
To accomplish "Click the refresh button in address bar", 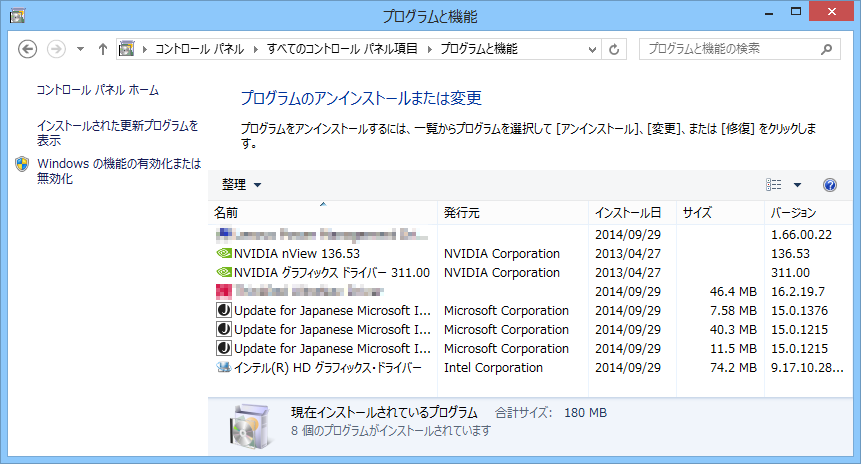I will [x=613, y=48].
